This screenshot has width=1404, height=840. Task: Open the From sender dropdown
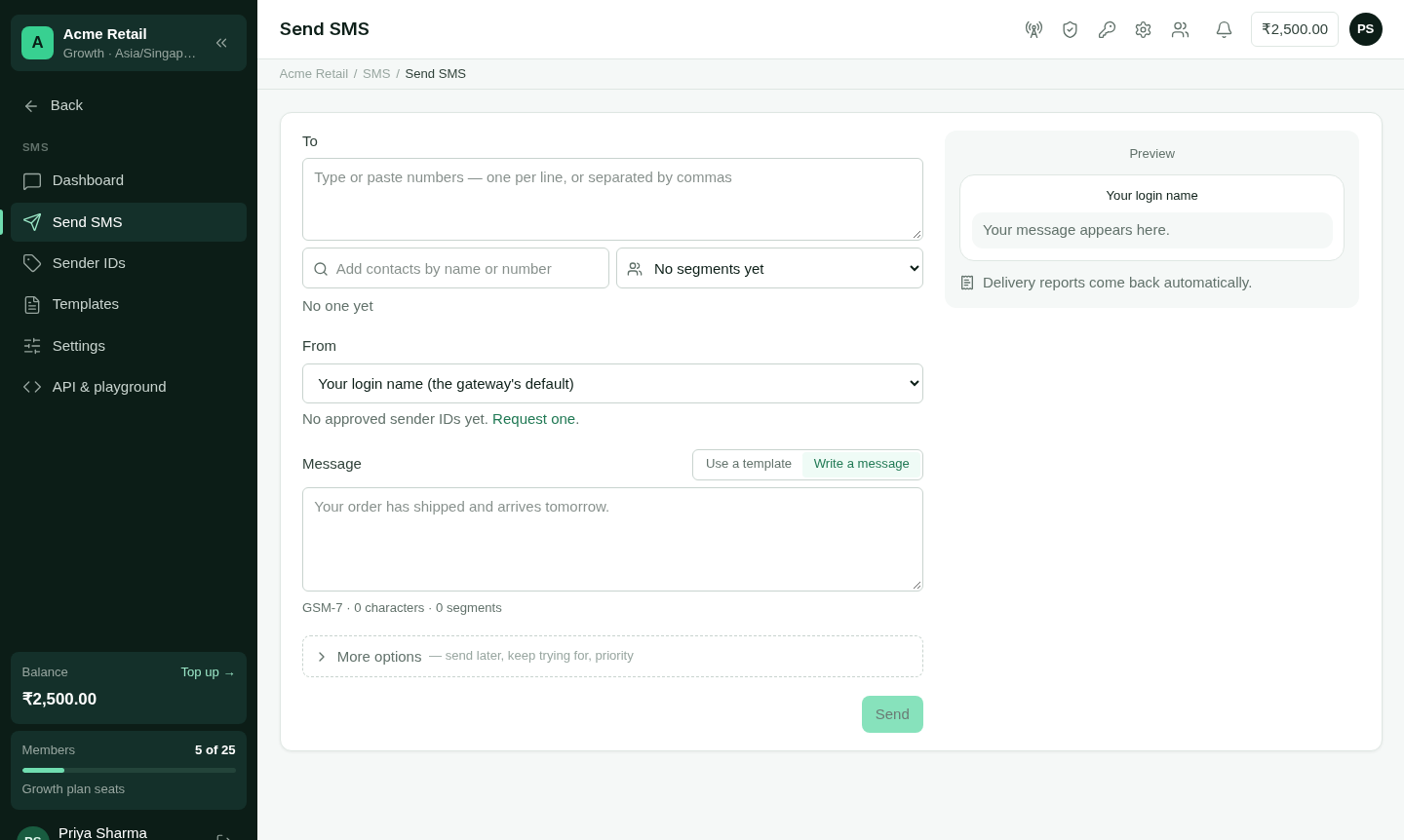click(612, 383)
